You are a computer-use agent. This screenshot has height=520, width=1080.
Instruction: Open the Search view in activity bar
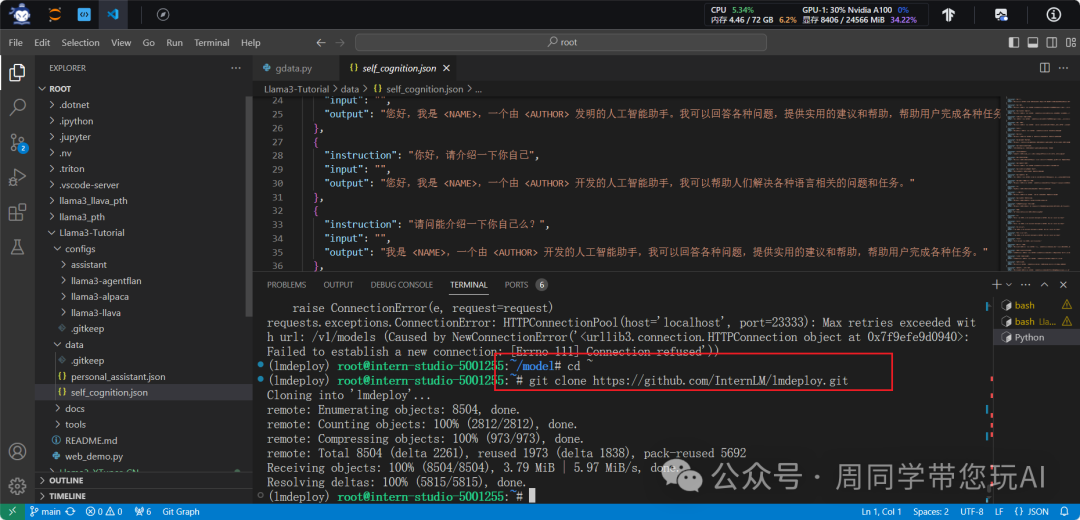(17, 107)
